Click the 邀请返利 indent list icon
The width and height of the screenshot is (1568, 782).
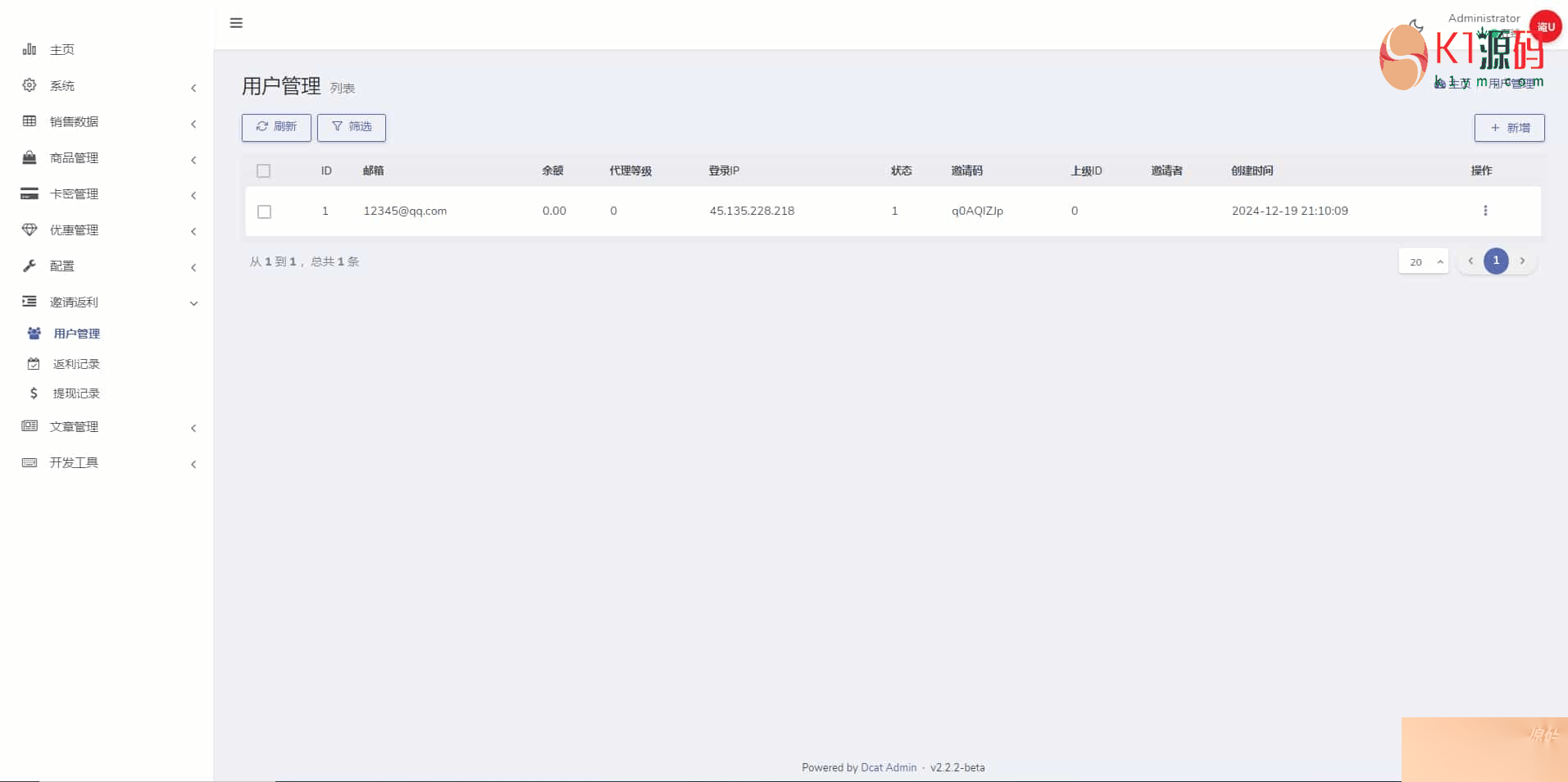[30, 302]
